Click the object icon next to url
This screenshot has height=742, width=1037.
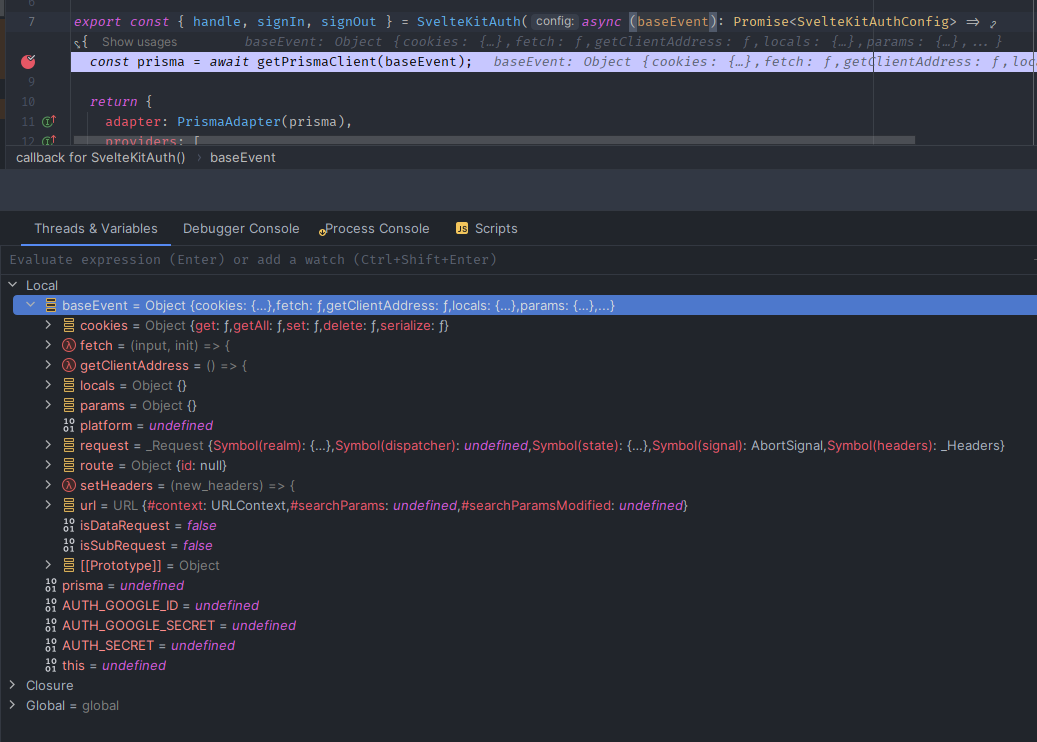pos(69,505)
